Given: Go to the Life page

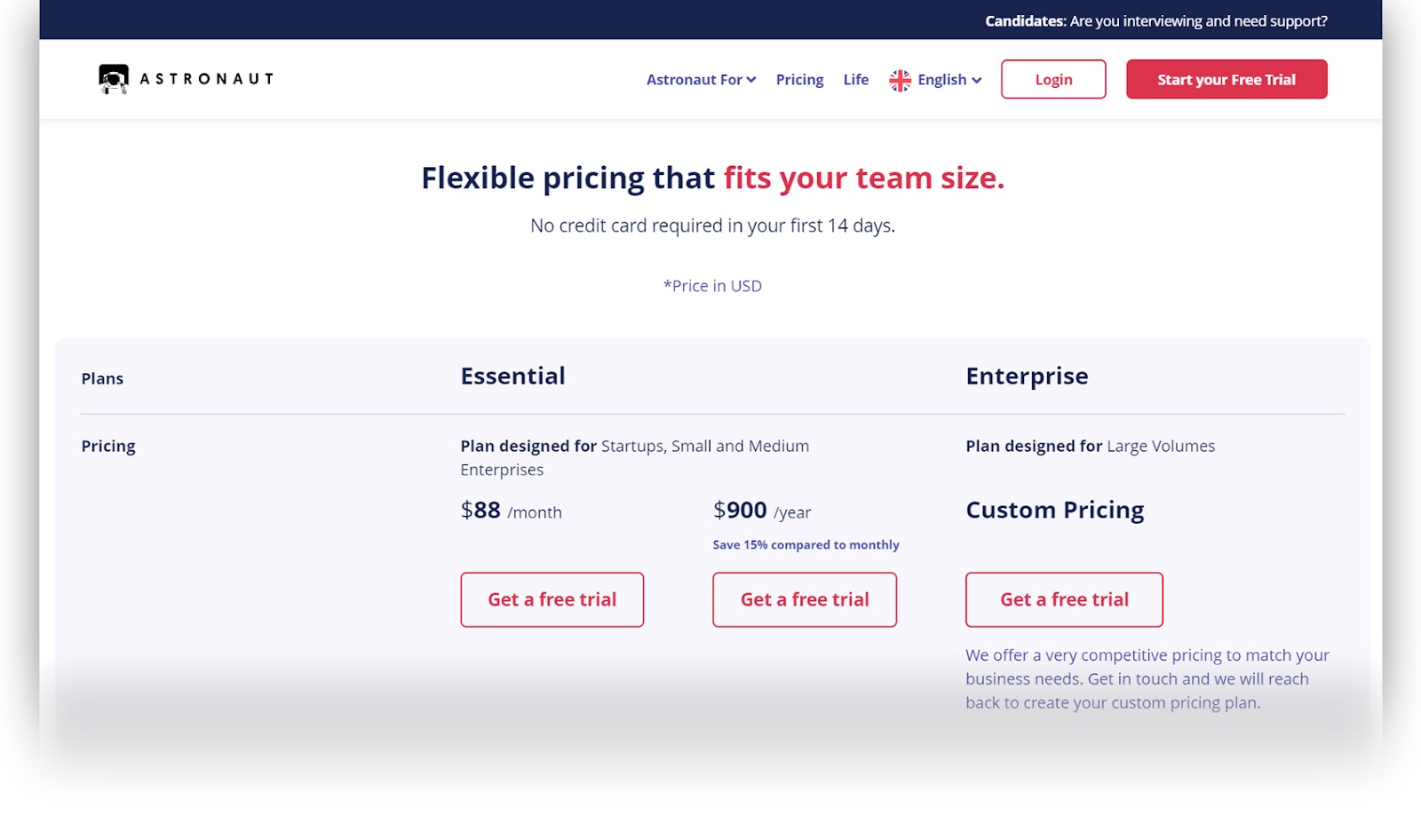Looking at the screenshot, I should pos(856,80).
